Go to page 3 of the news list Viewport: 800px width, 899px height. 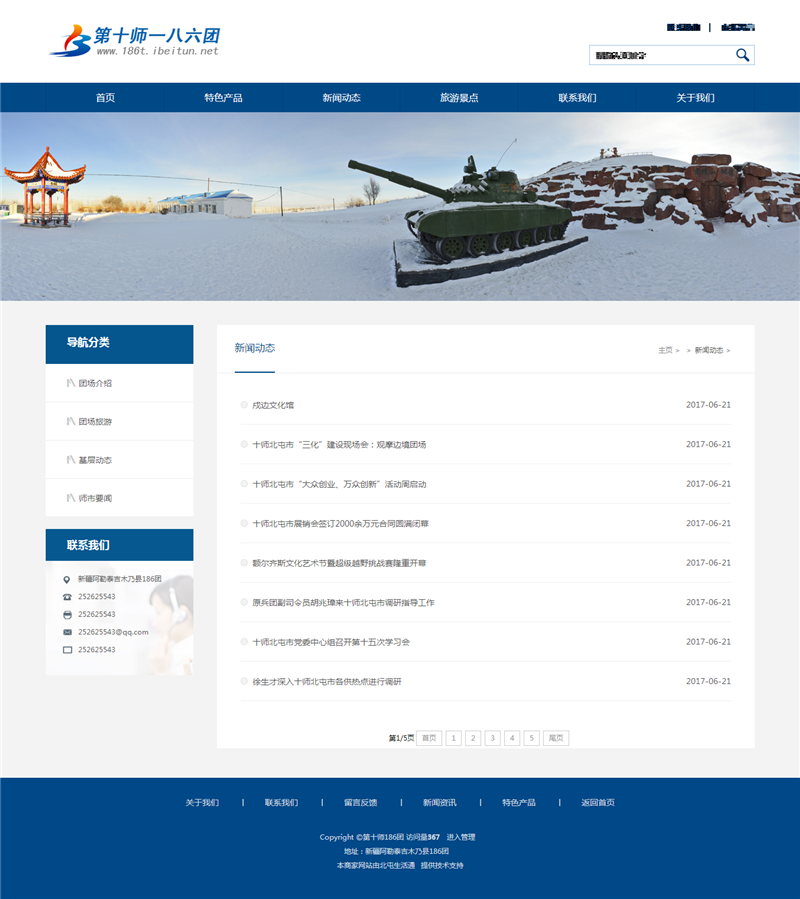point(492,738)
